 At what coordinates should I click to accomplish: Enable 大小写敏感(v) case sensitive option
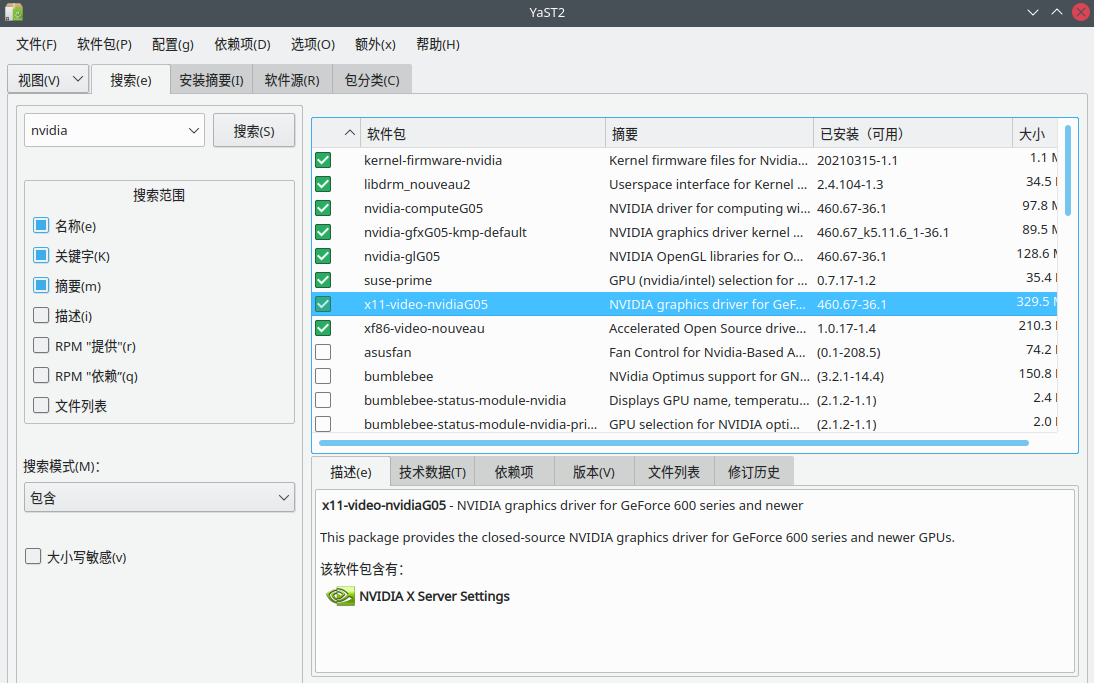[x=33, y=557]
